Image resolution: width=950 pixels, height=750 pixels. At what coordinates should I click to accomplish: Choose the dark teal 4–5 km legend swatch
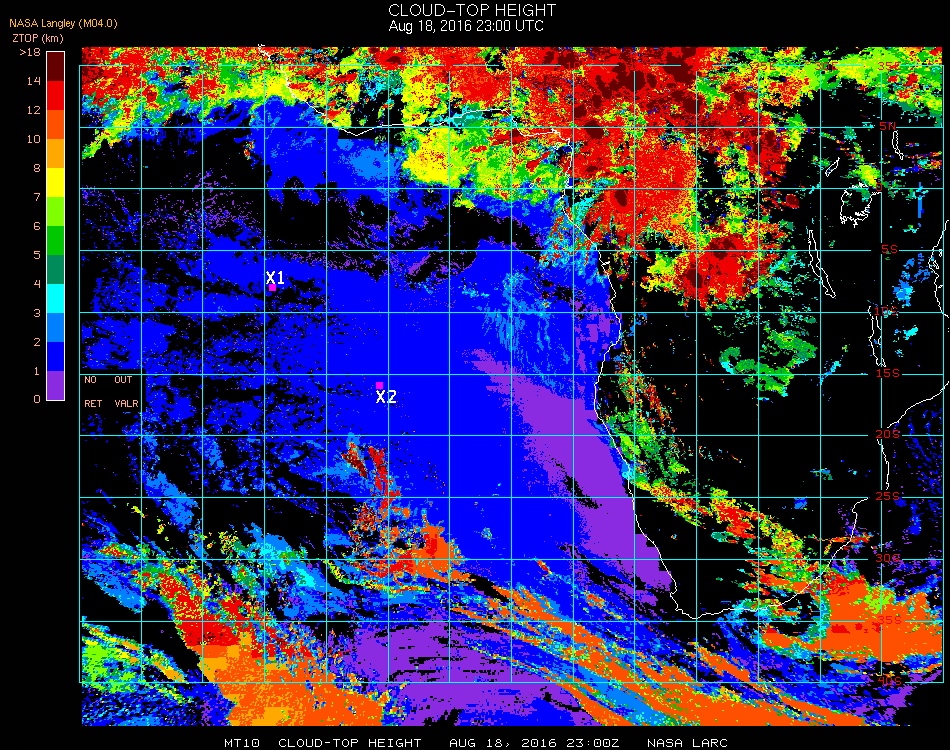coord(56,270)
